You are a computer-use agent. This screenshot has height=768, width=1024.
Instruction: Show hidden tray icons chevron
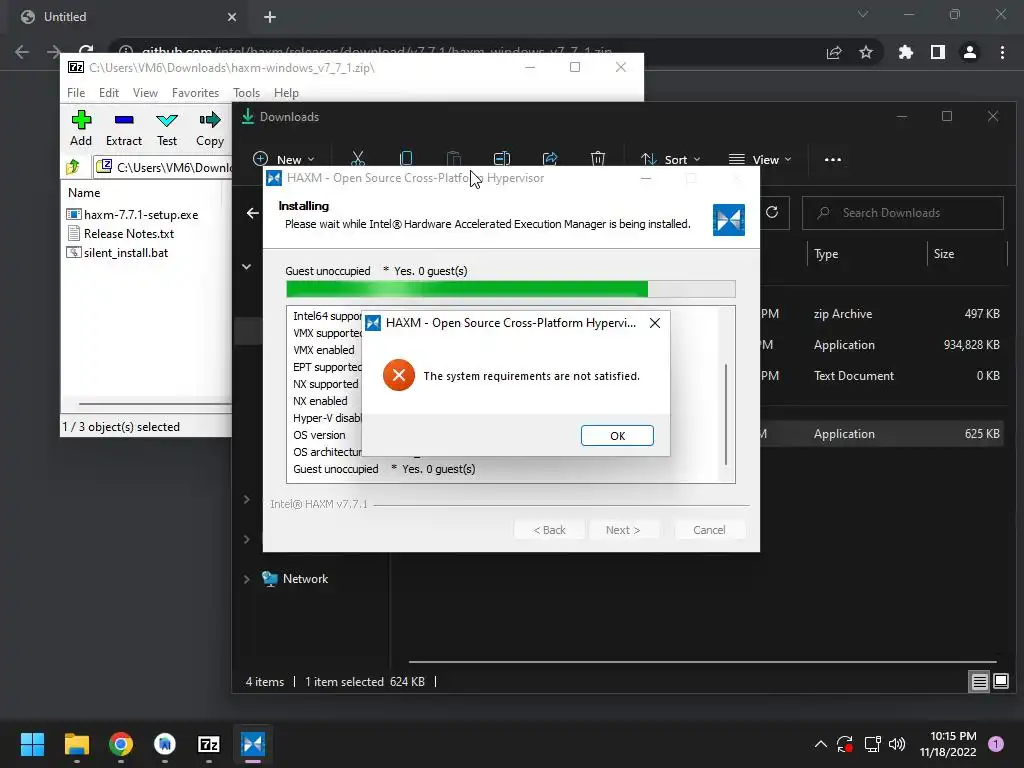coord(821,744)
